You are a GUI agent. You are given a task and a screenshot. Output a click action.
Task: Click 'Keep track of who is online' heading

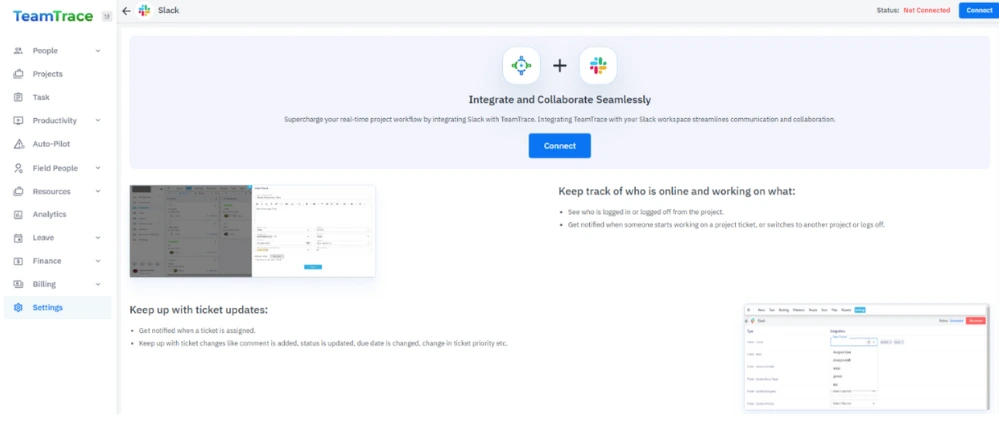pyautogui.click(x=677, y=191)
